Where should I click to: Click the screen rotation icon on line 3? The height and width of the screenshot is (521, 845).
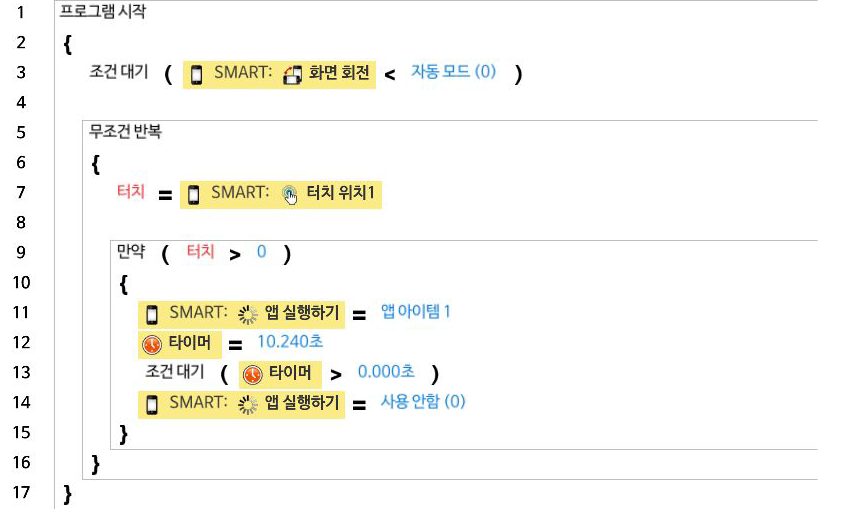click(x=292, y=74)
